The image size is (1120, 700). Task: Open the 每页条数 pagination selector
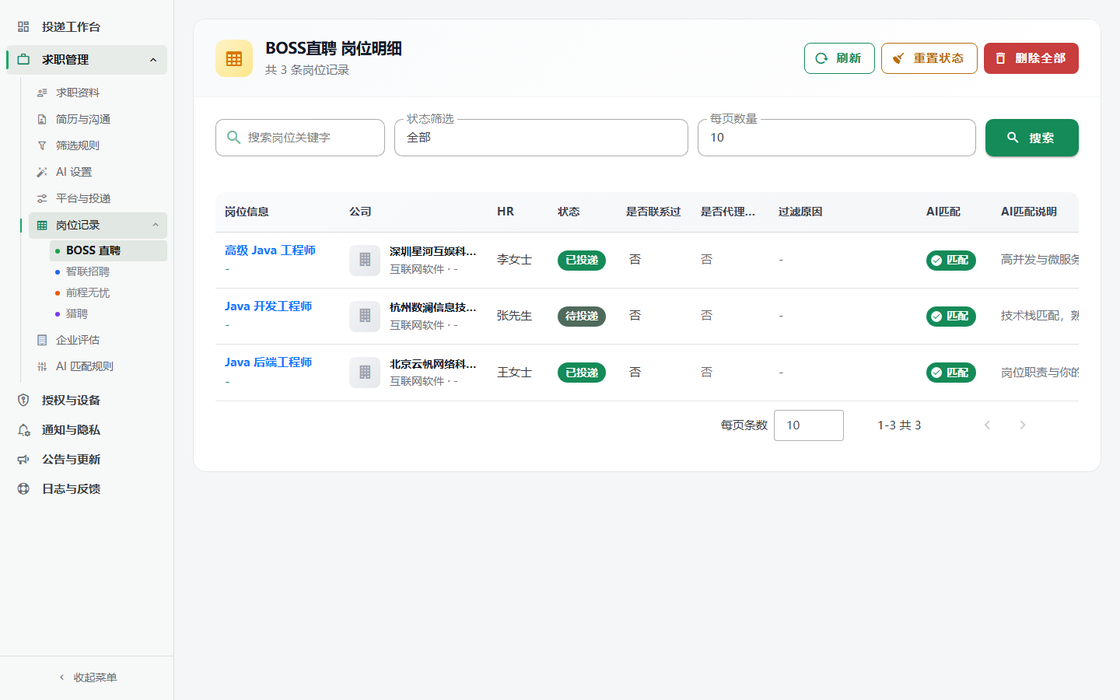point(809,425)
